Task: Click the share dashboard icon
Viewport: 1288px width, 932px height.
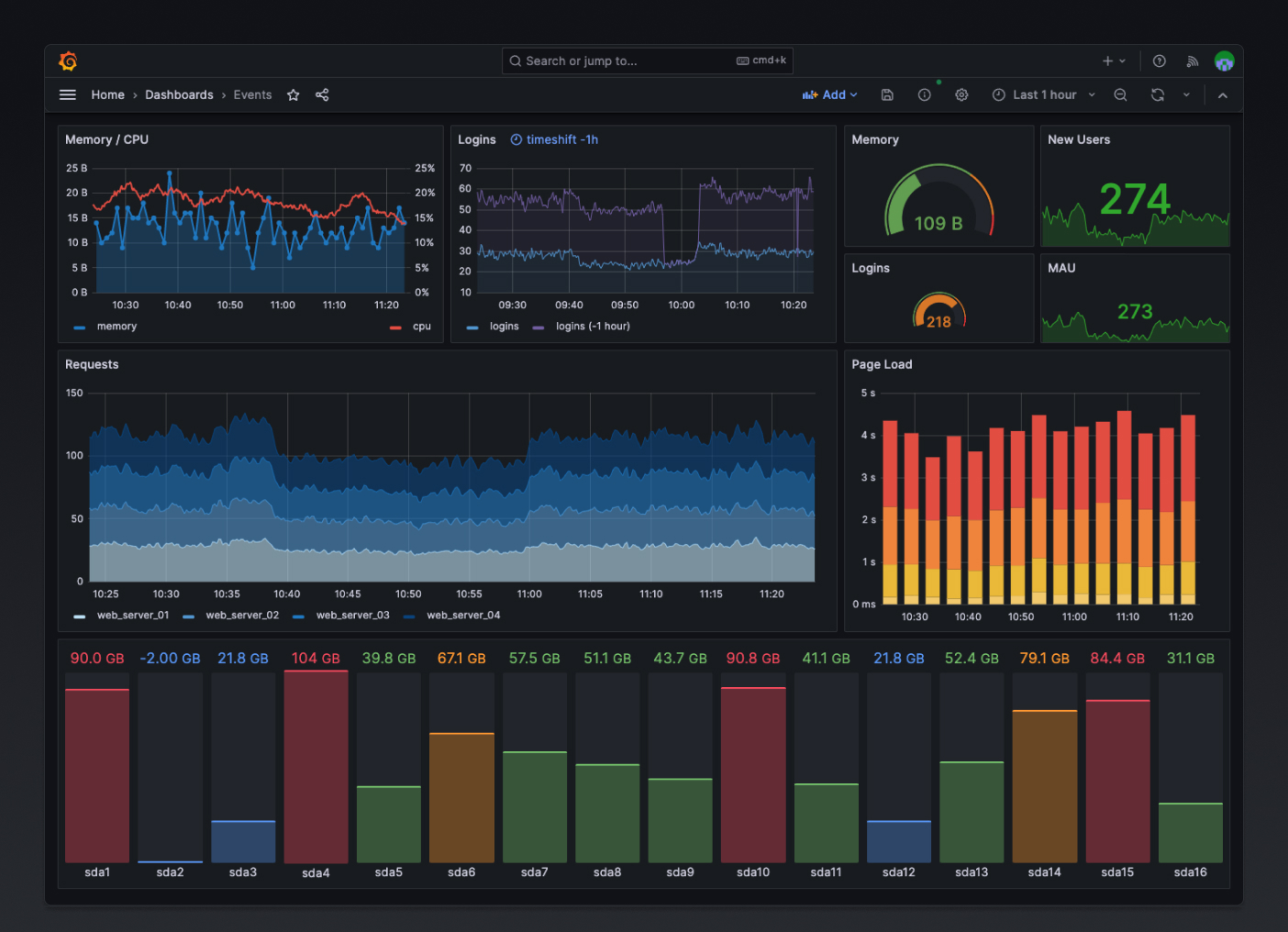Action: point(322,94)
